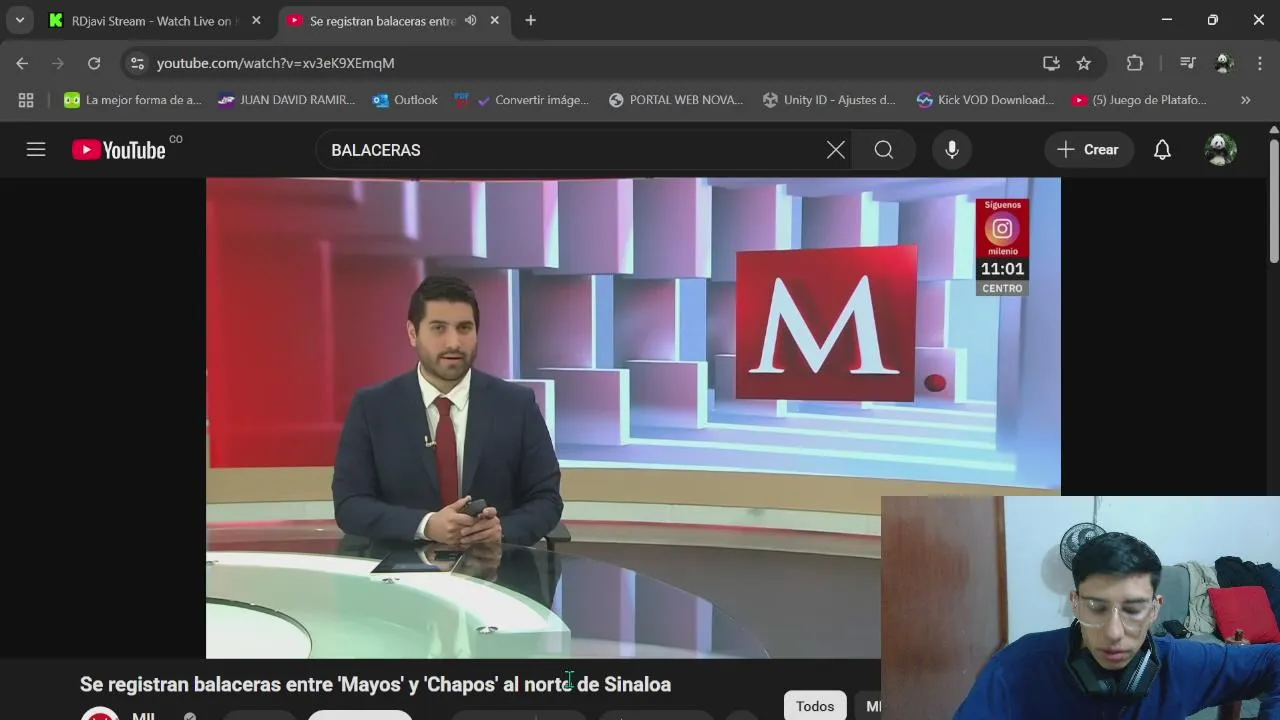1280x720 pixels.
Task: Pause the Milenio news video player
Action: [x=633, y=418]
